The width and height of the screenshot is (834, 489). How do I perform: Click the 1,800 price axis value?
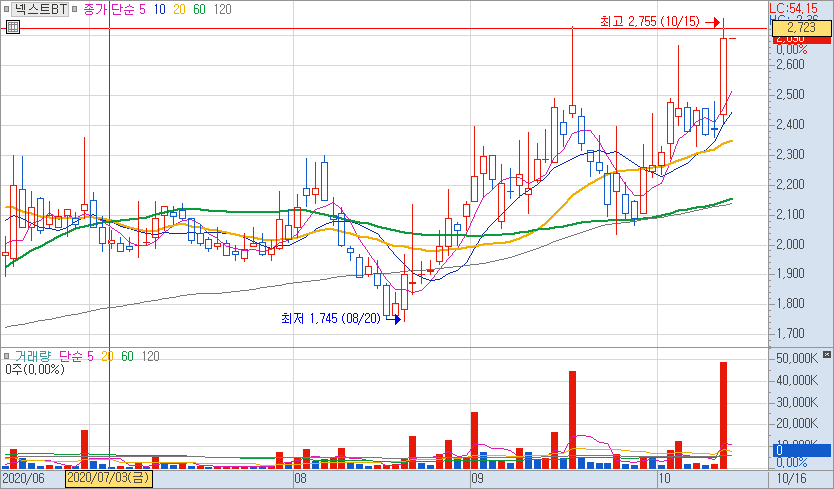(790, 303)
